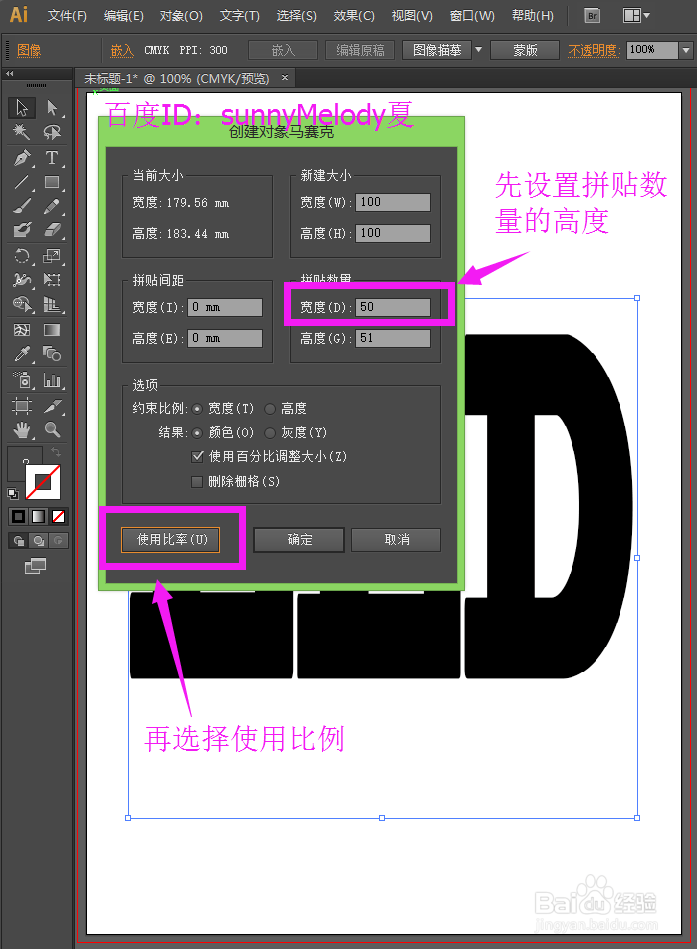Screen dimensions: 697x949
Task: Click the 图像描摹 button
Action: (x=437, y=50)
